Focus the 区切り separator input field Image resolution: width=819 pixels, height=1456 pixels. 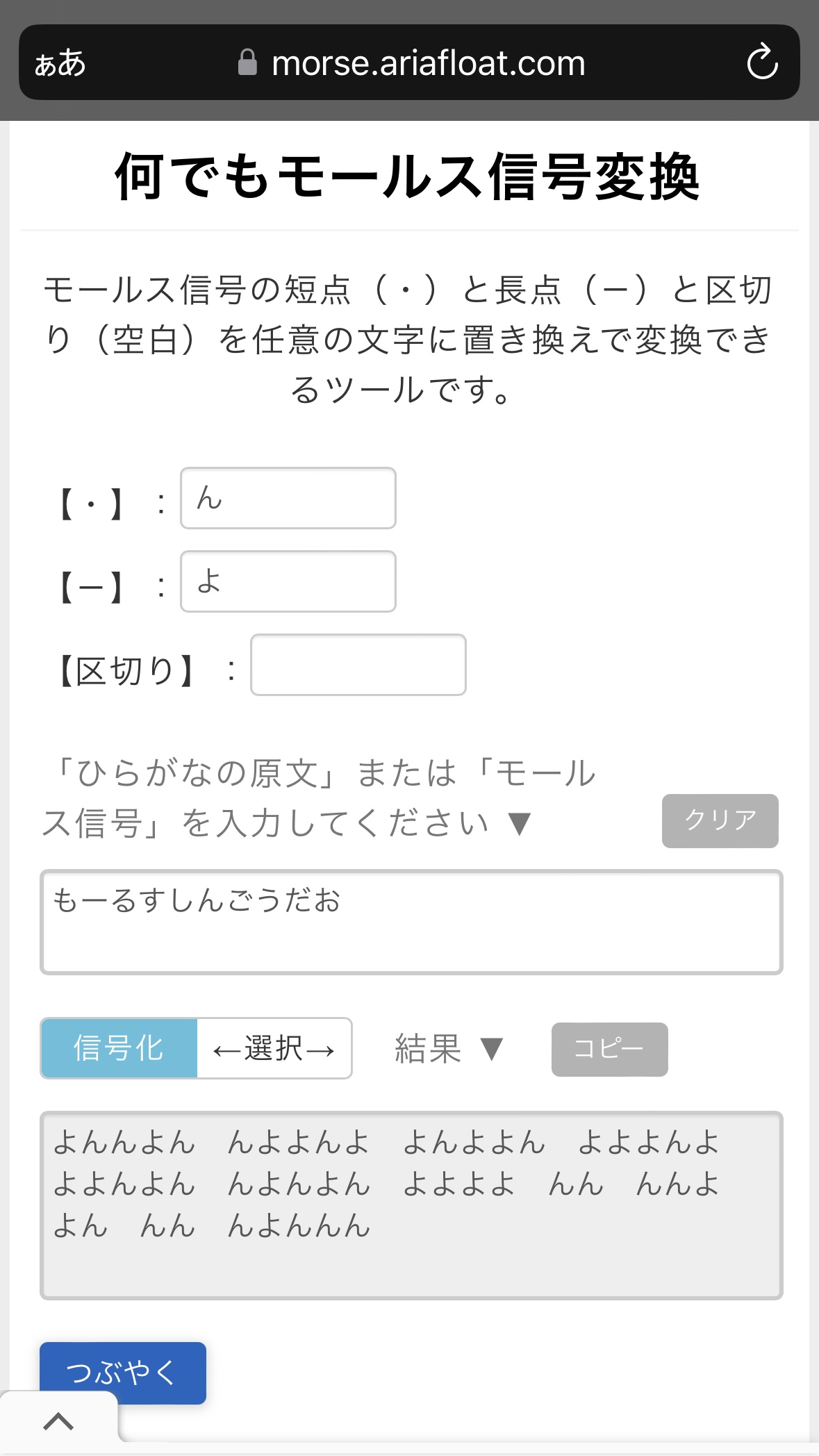pos(358,665)
